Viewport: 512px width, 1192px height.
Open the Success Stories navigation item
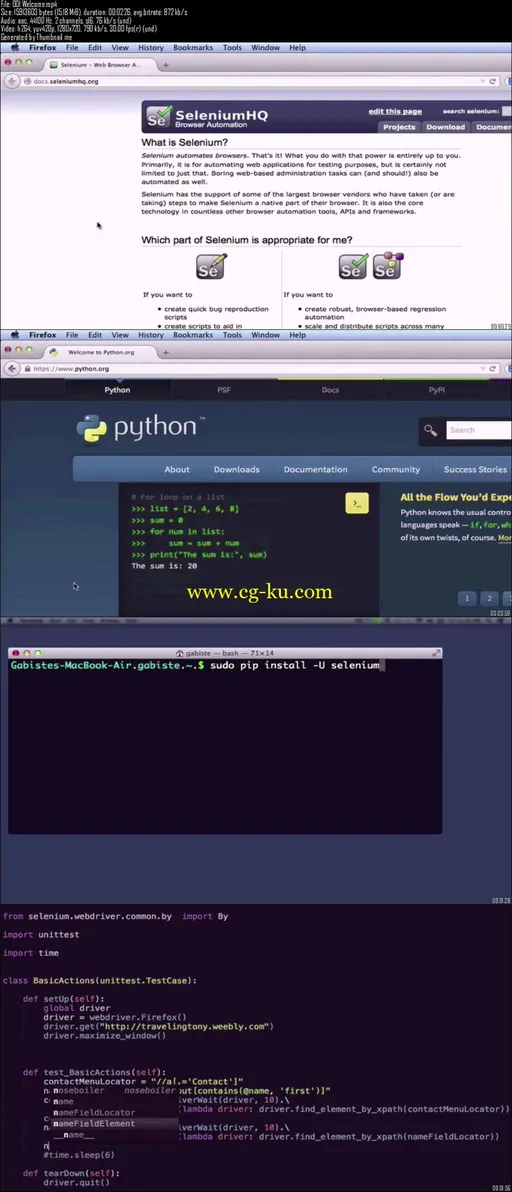coord(475,469)
